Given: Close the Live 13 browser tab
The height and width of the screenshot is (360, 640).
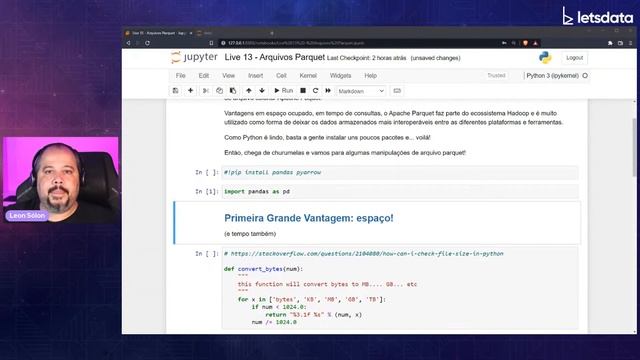Looking at the screenshot, I should click(x=191, y=33).
